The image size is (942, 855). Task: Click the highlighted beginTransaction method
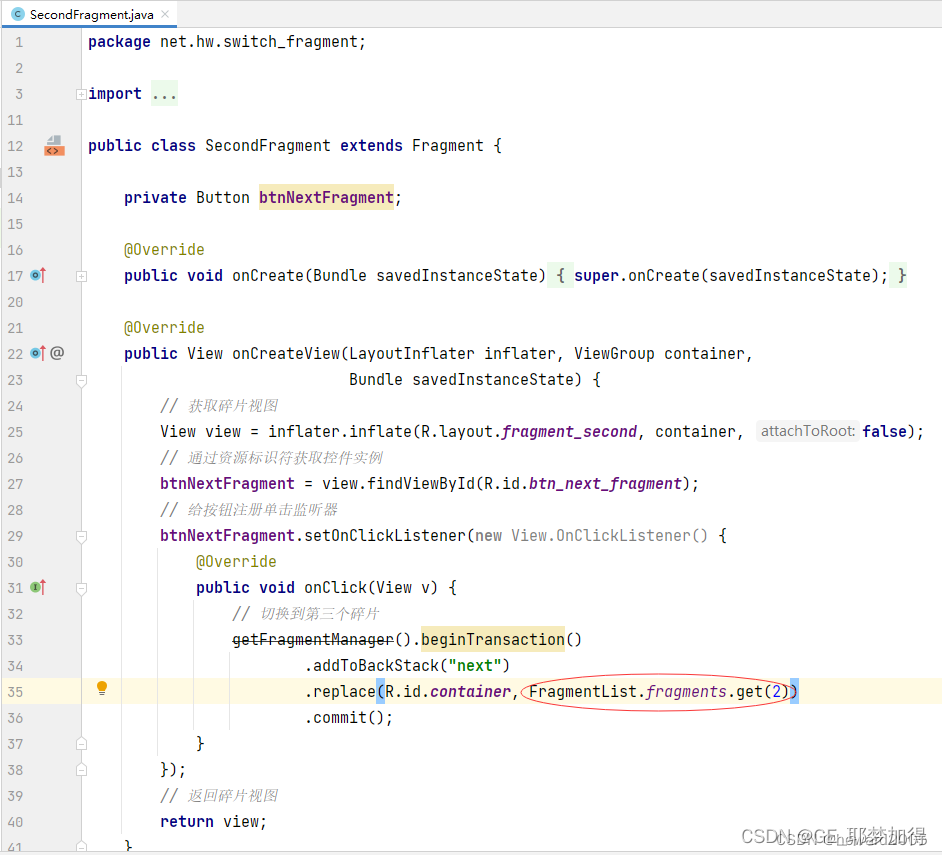pos(493,639)
